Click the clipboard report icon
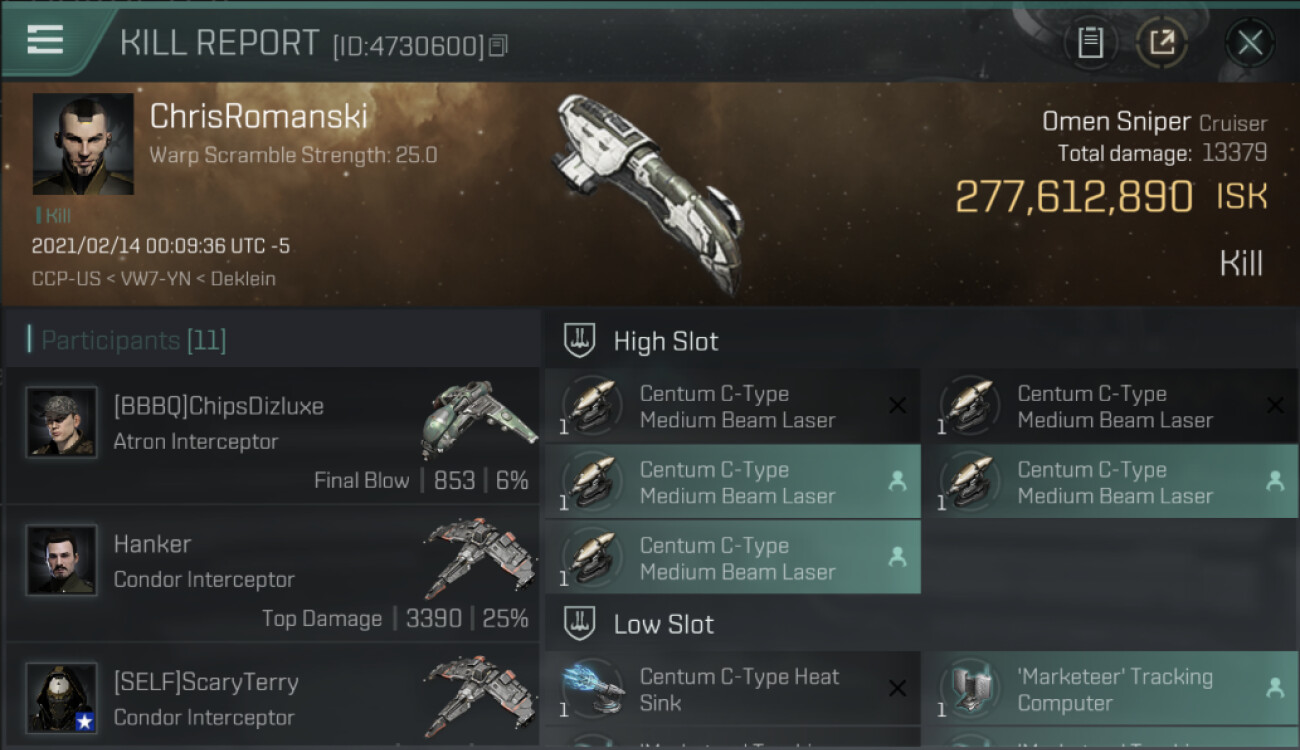This screenshot has width=1300, height=750. pos(1090,43)
